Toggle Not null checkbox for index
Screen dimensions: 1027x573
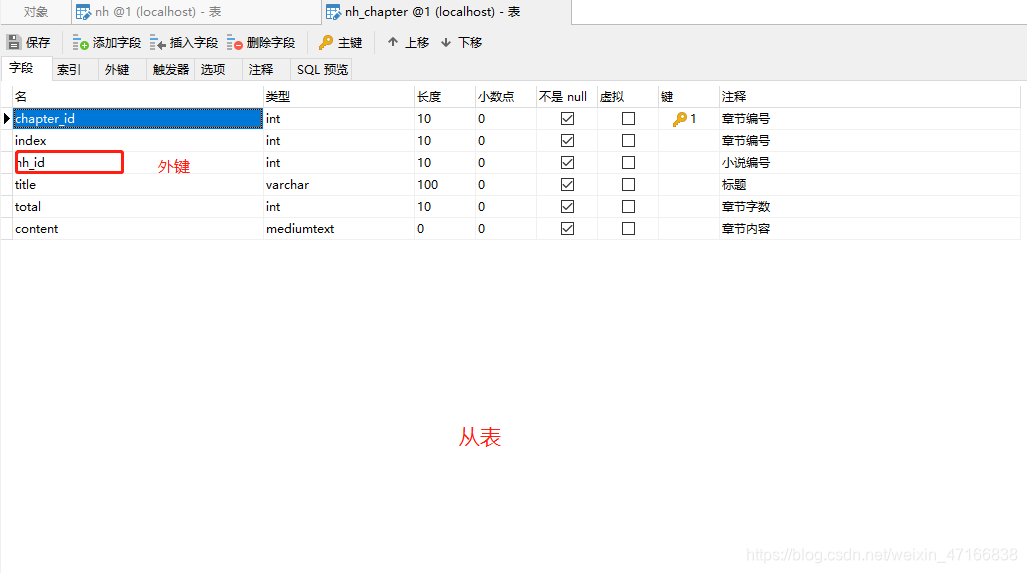[567, 141]
